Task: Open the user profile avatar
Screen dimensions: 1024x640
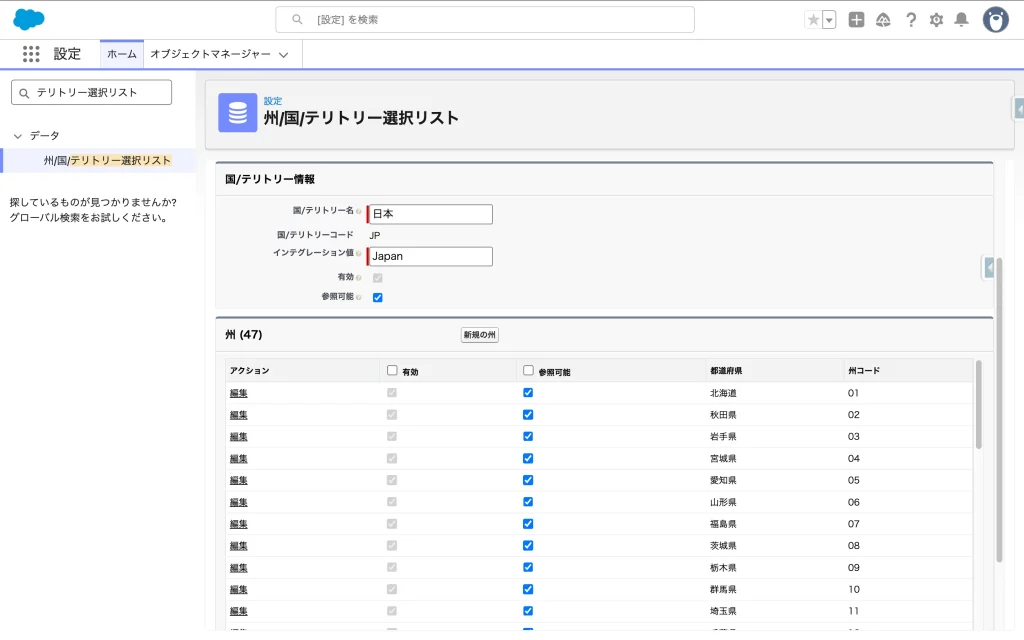Action: (x=995, y=20)
